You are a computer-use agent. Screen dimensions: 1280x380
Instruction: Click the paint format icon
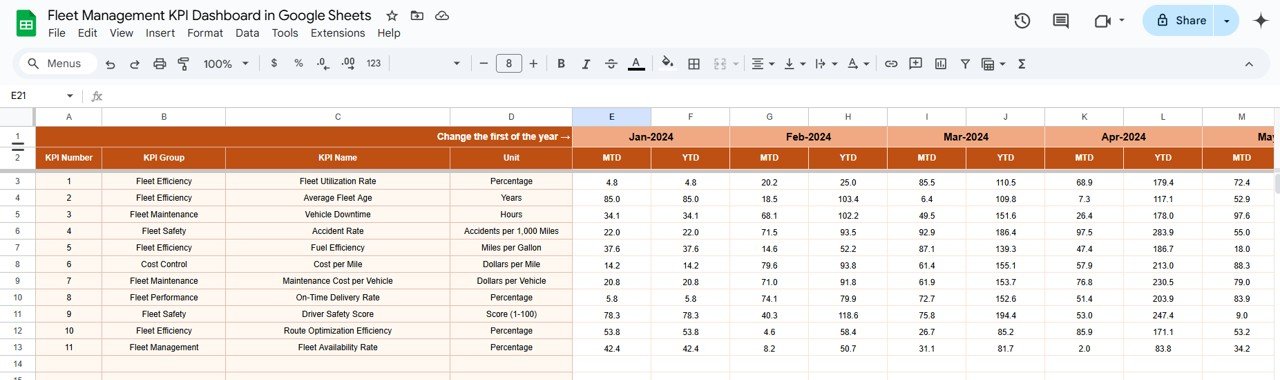pyautogui.click(x=183, y=63)
